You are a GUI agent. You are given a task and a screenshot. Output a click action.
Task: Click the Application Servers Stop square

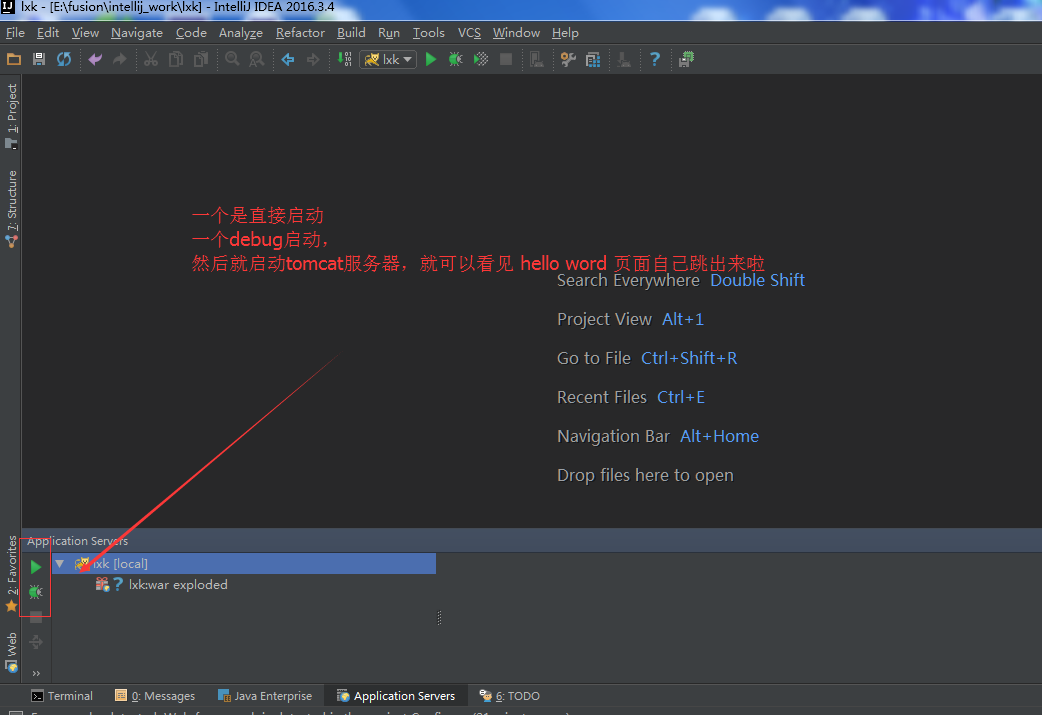(x=36, y=617)
